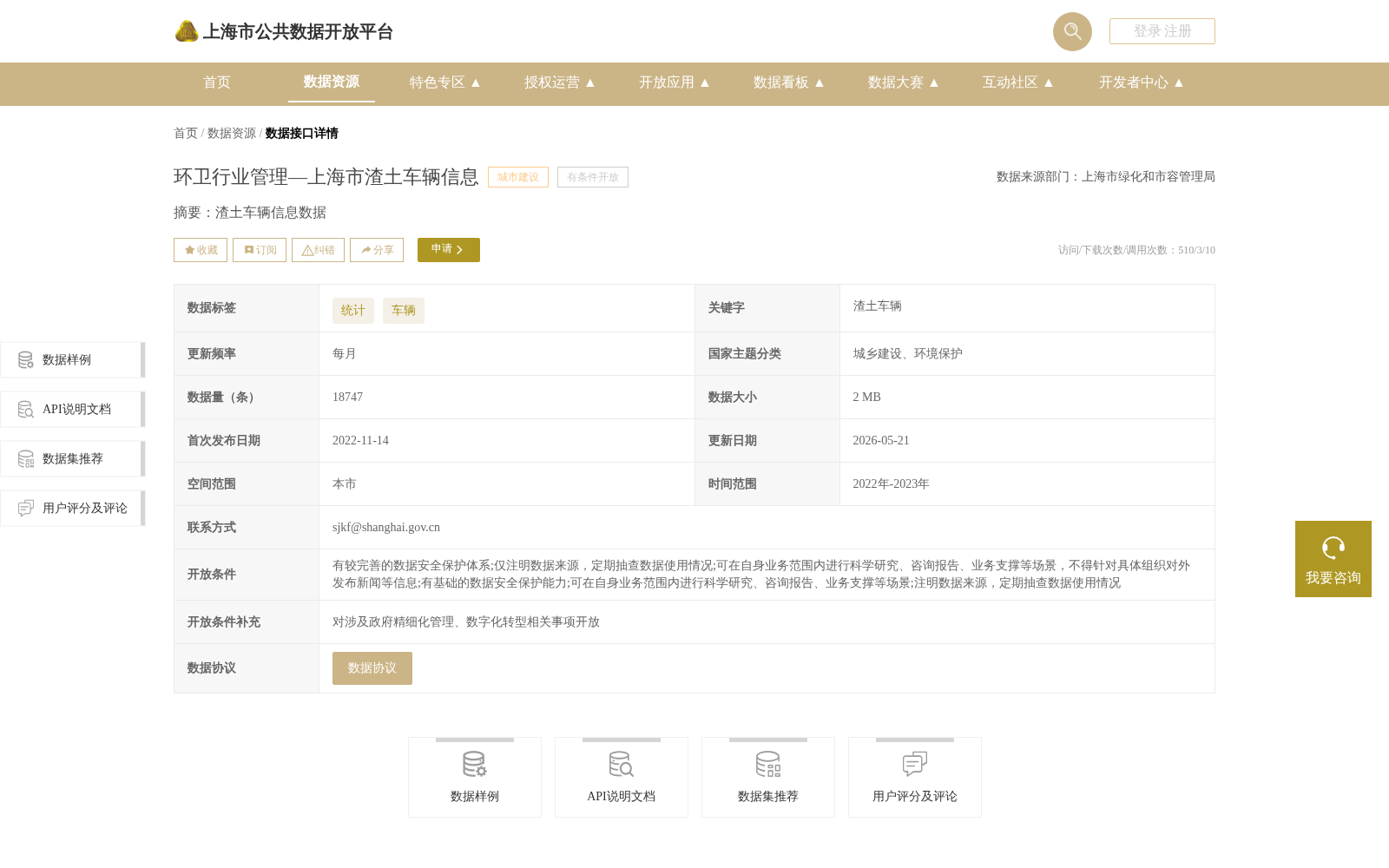Click database icon beside 数据样例 in left sidebar
Viewport: 1389px width, 868px height.
[26, 359]
